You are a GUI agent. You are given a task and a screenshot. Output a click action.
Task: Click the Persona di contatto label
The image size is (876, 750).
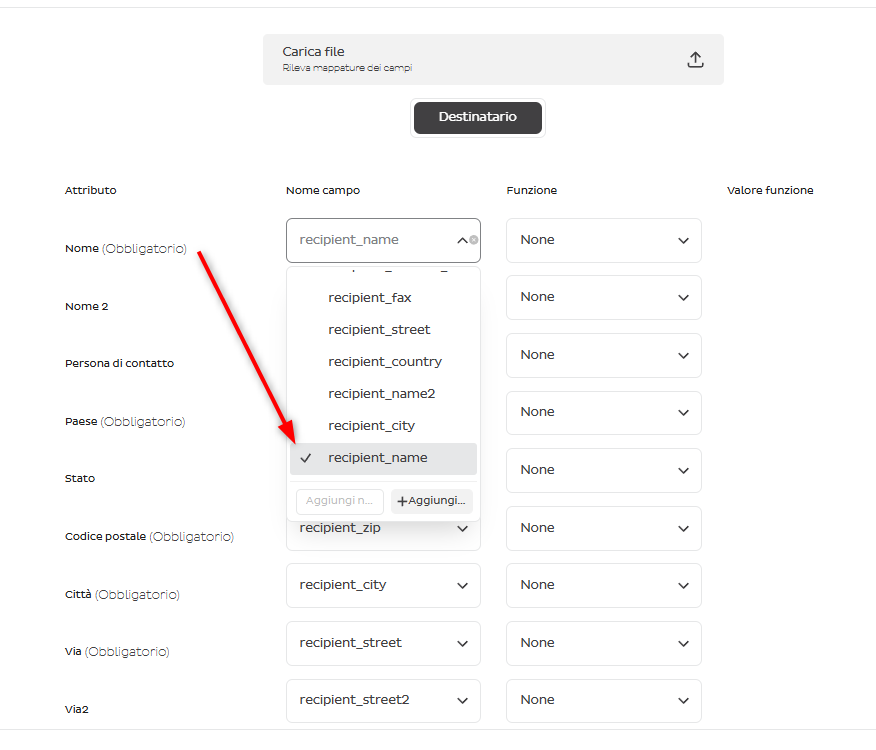click(120, 363)
